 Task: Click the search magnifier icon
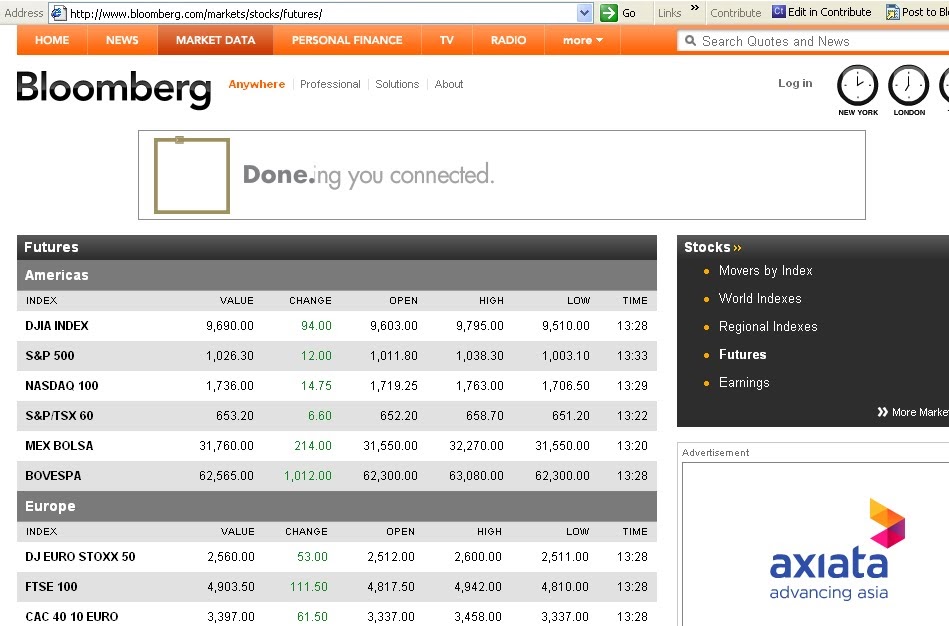(x=690, y=41)
